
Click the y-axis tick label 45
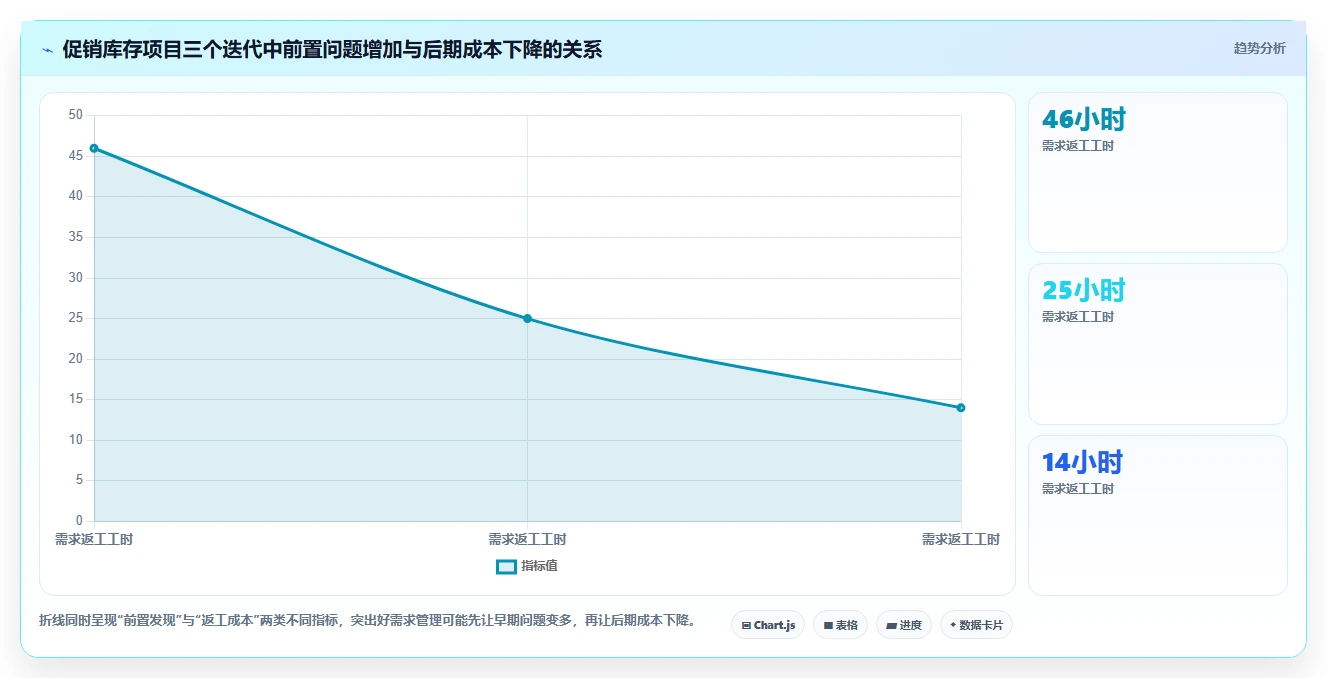76,156
